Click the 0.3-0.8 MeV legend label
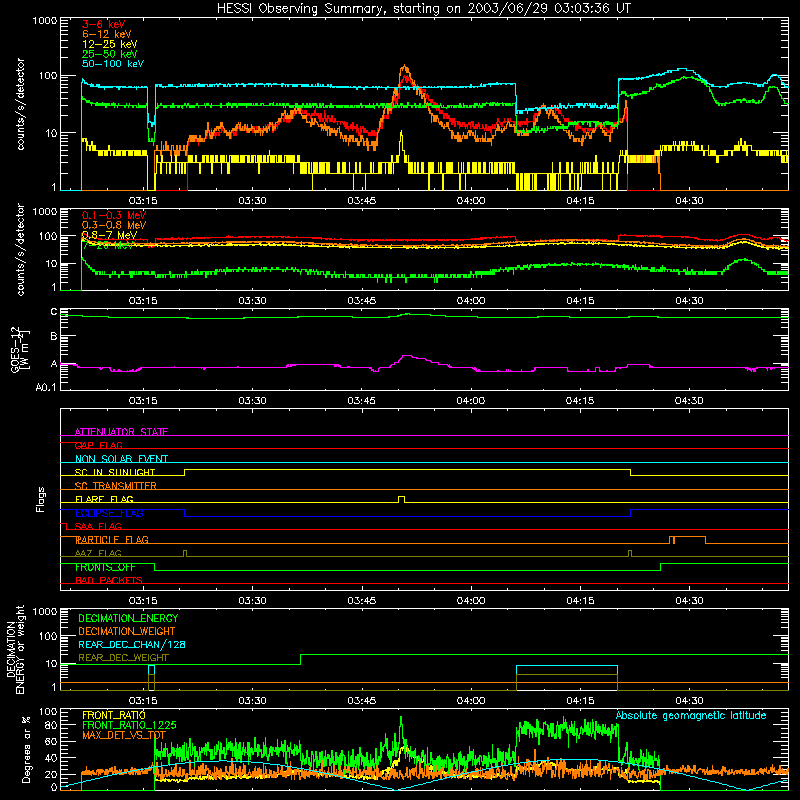Image resolution: width=800 pixels, height=800 pixels. [x=114, y=225]
